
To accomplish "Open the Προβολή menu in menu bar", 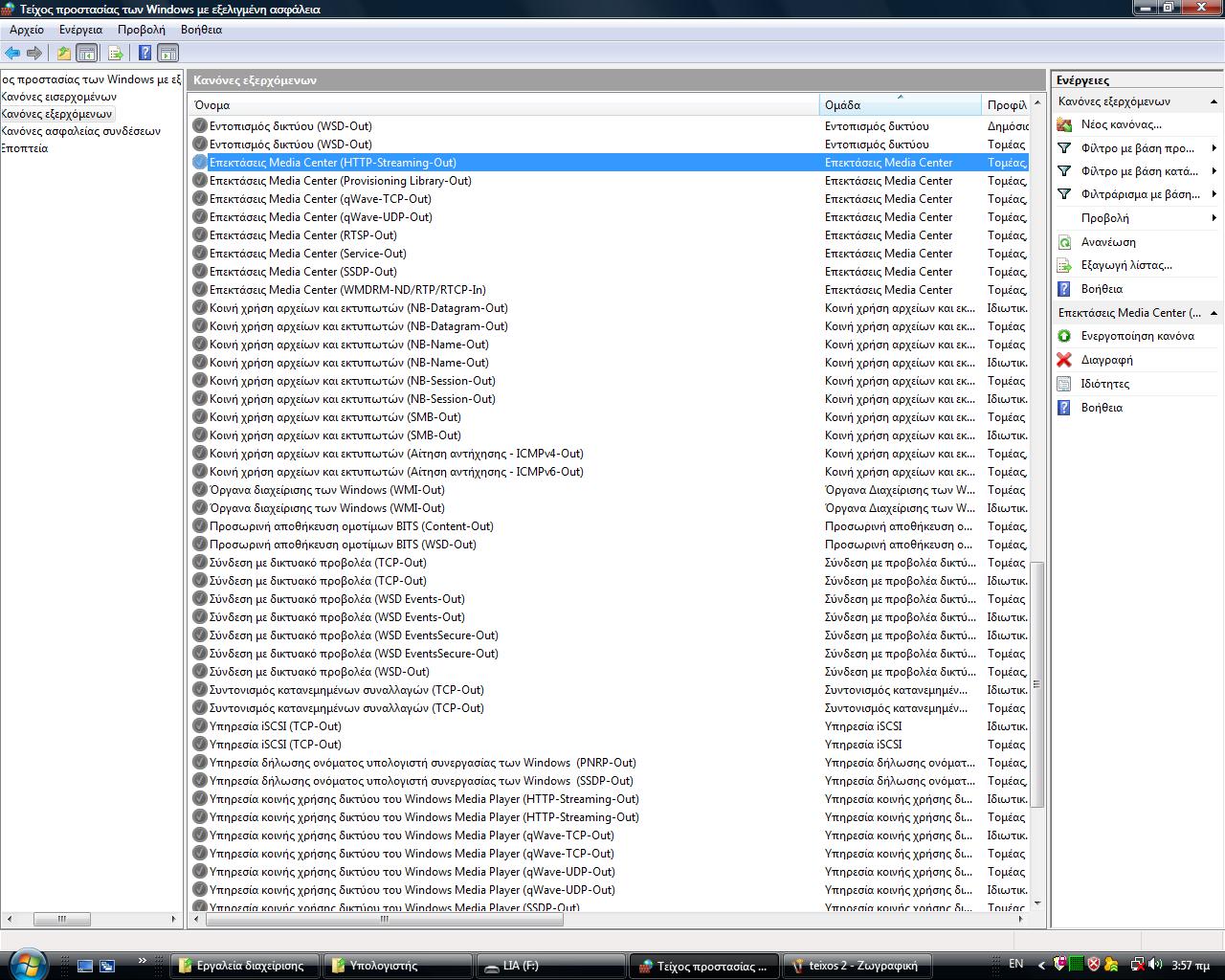I will point(142,30).
